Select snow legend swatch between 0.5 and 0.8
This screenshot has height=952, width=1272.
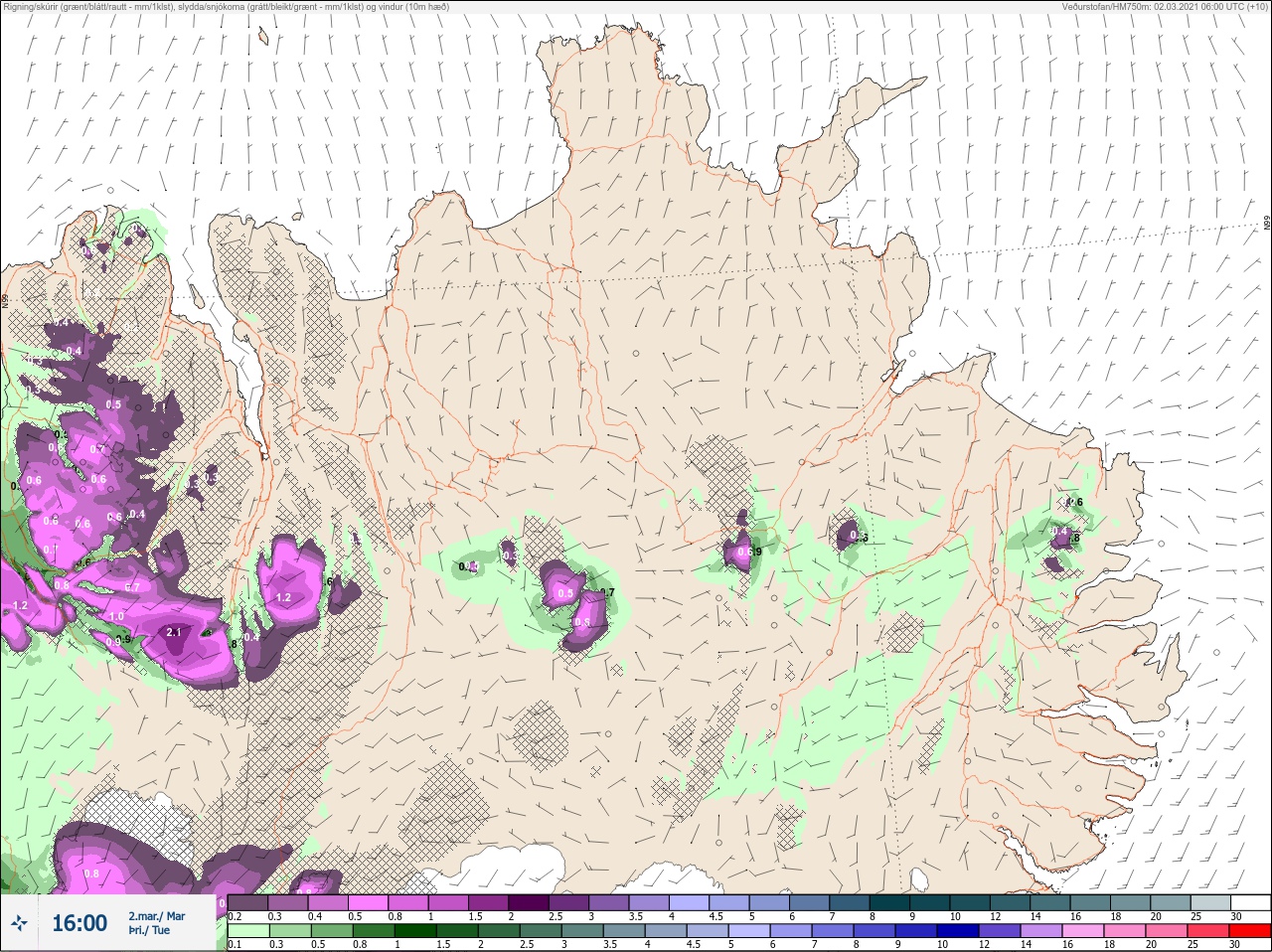coord(369,902)
